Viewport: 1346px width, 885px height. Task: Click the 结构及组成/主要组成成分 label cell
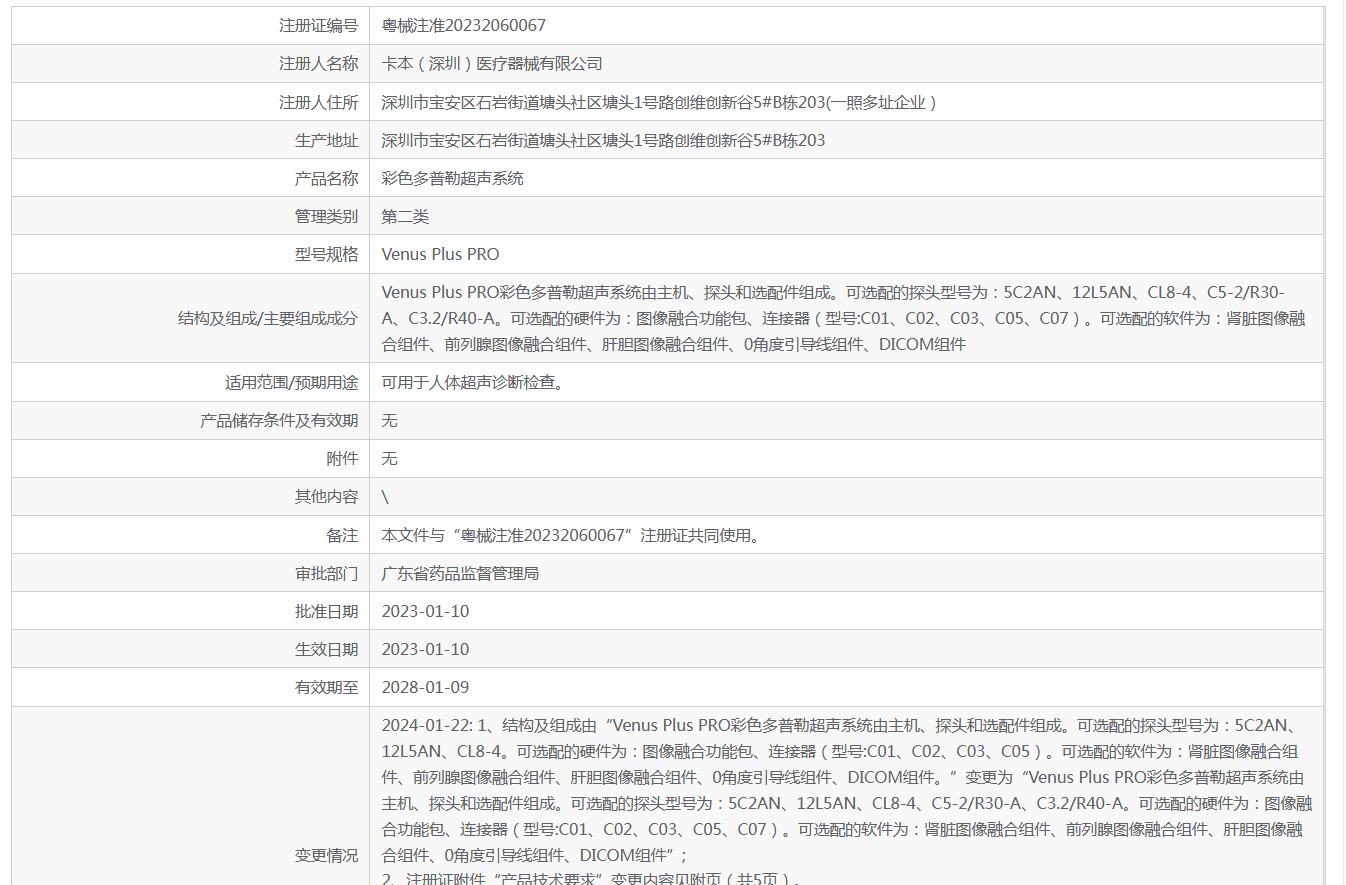pos(190,318)
